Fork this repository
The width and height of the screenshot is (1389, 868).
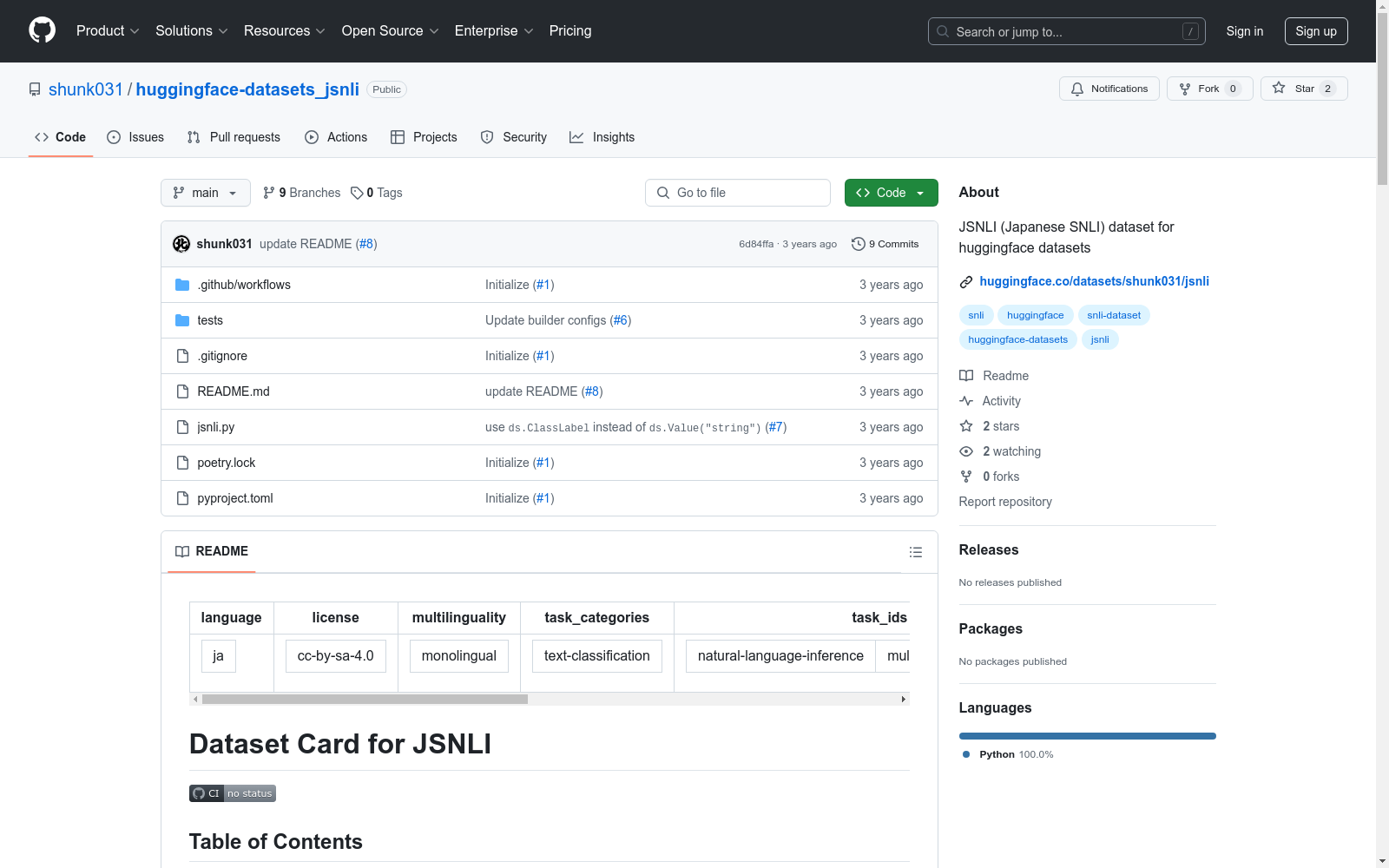[1209, 89]
